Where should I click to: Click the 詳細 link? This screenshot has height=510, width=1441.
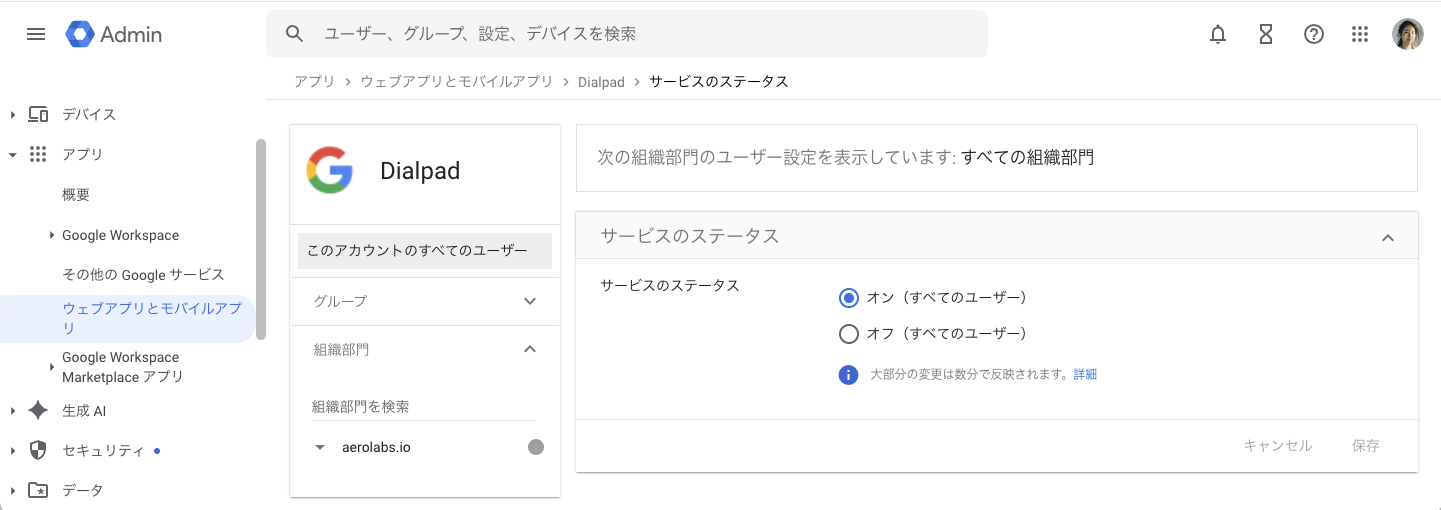click(x=1085, y=375)
